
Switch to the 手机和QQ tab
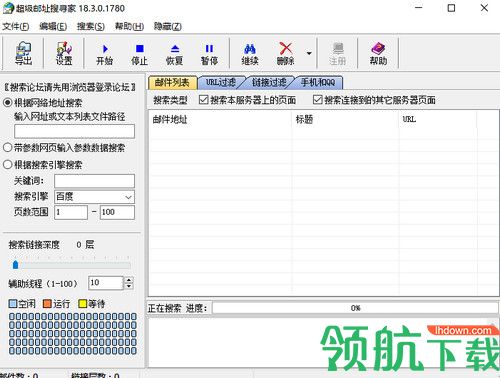[318, 82]
